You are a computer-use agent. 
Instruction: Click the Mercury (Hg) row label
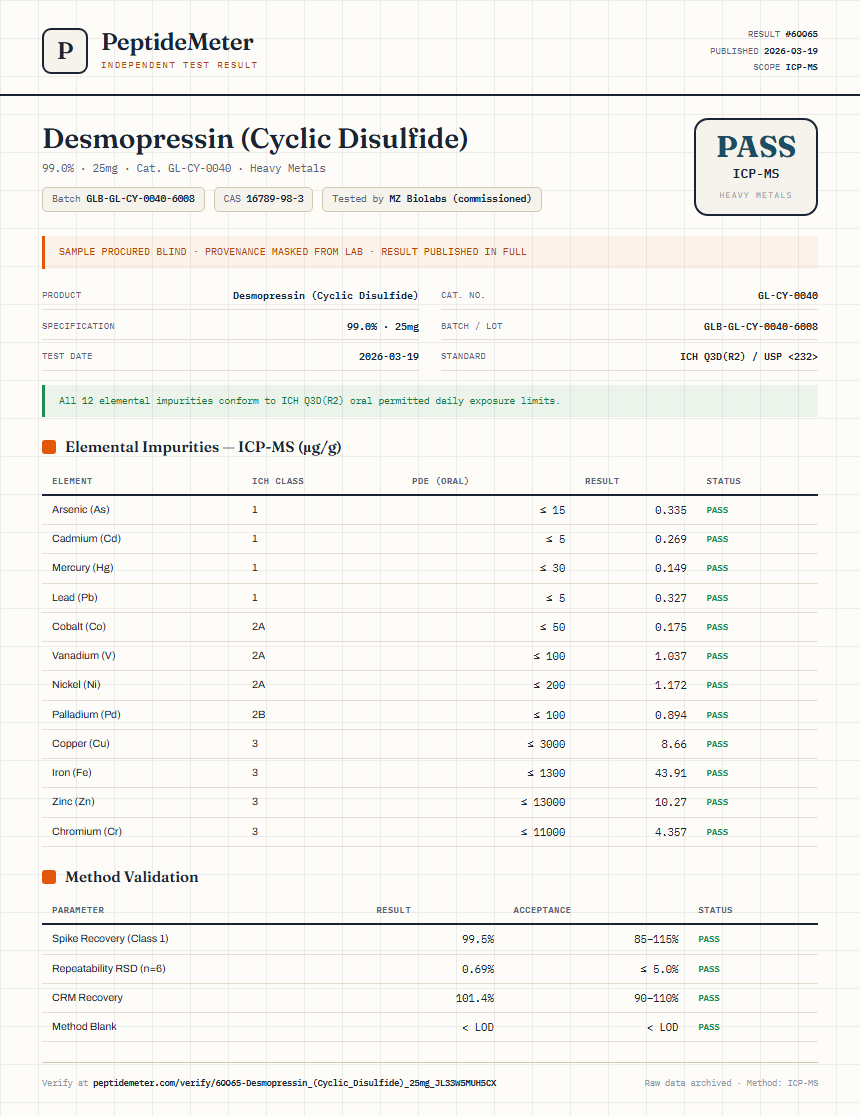[83, 568]
